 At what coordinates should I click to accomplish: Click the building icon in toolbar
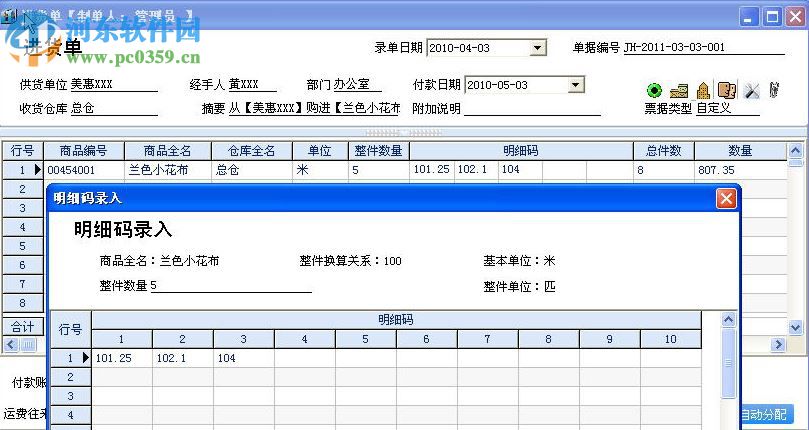click(703, 91)
